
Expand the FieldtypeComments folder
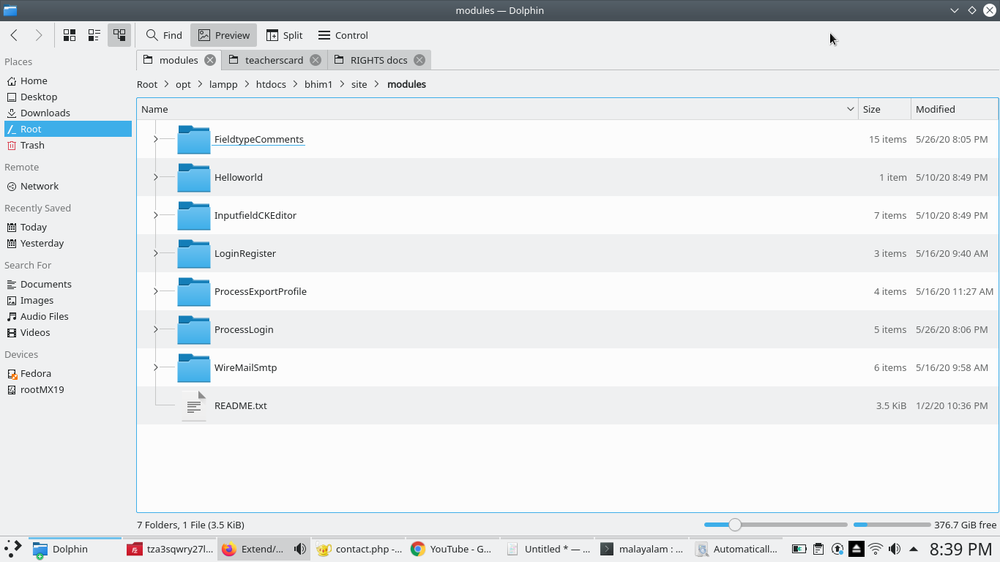tap(156, 139)
